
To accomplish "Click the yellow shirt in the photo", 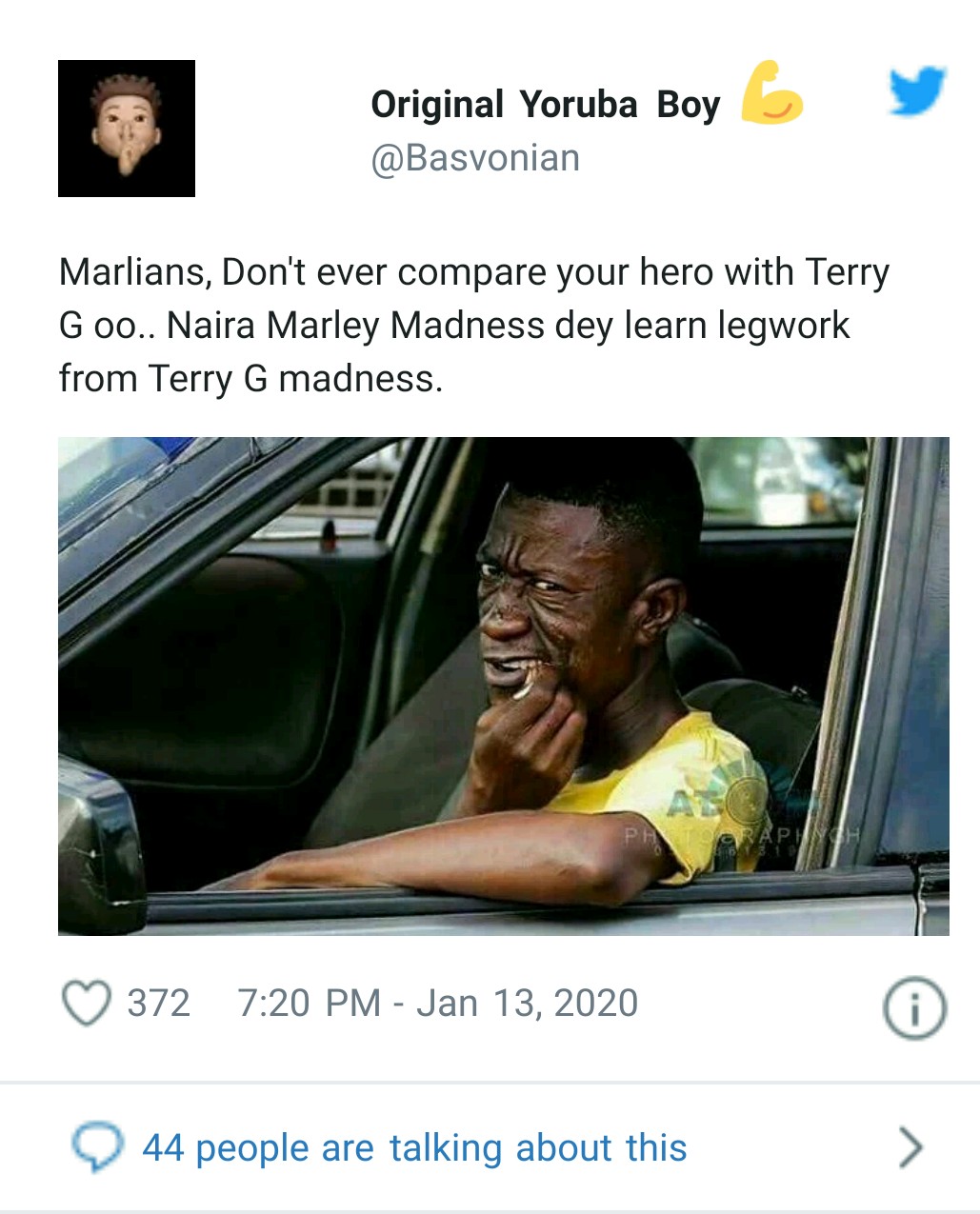I will (681, 788).
